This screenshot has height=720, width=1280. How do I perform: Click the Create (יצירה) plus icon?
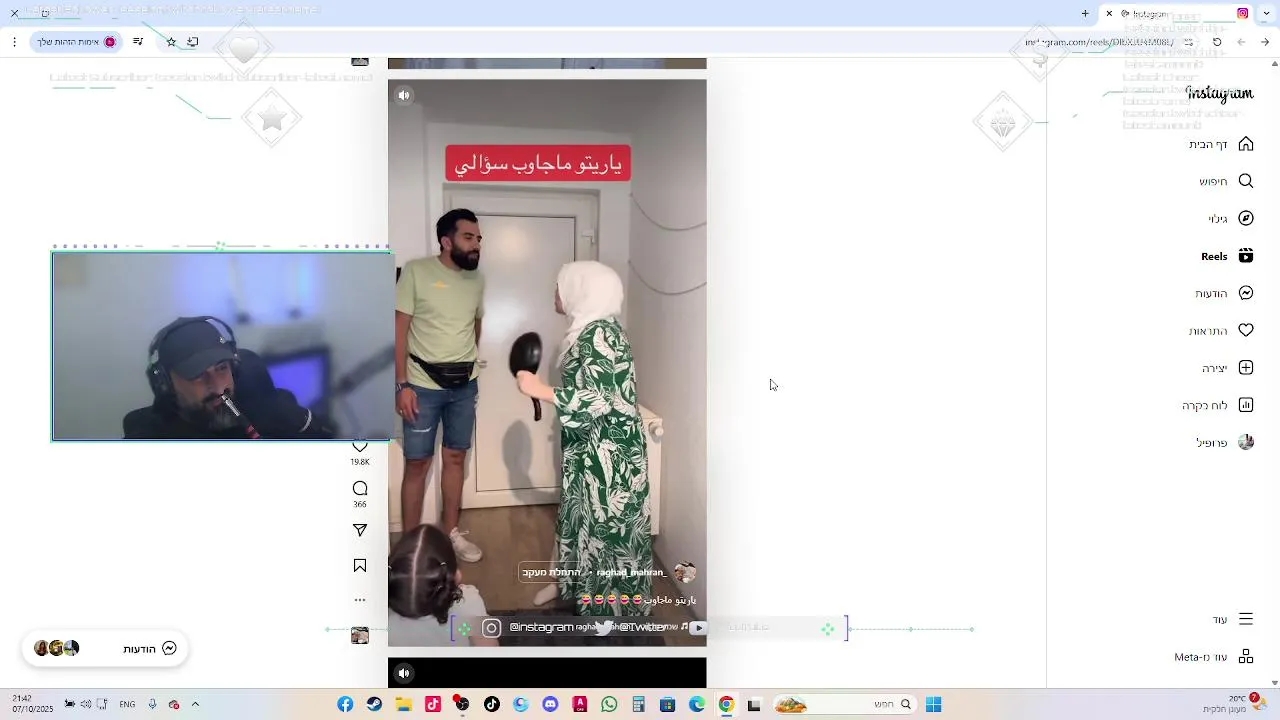pyautogui.click(x=1227, y=368)
